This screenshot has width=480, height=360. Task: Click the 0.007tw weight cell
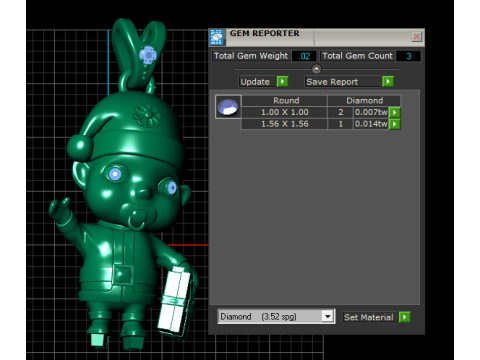click(x=371, y=112)
